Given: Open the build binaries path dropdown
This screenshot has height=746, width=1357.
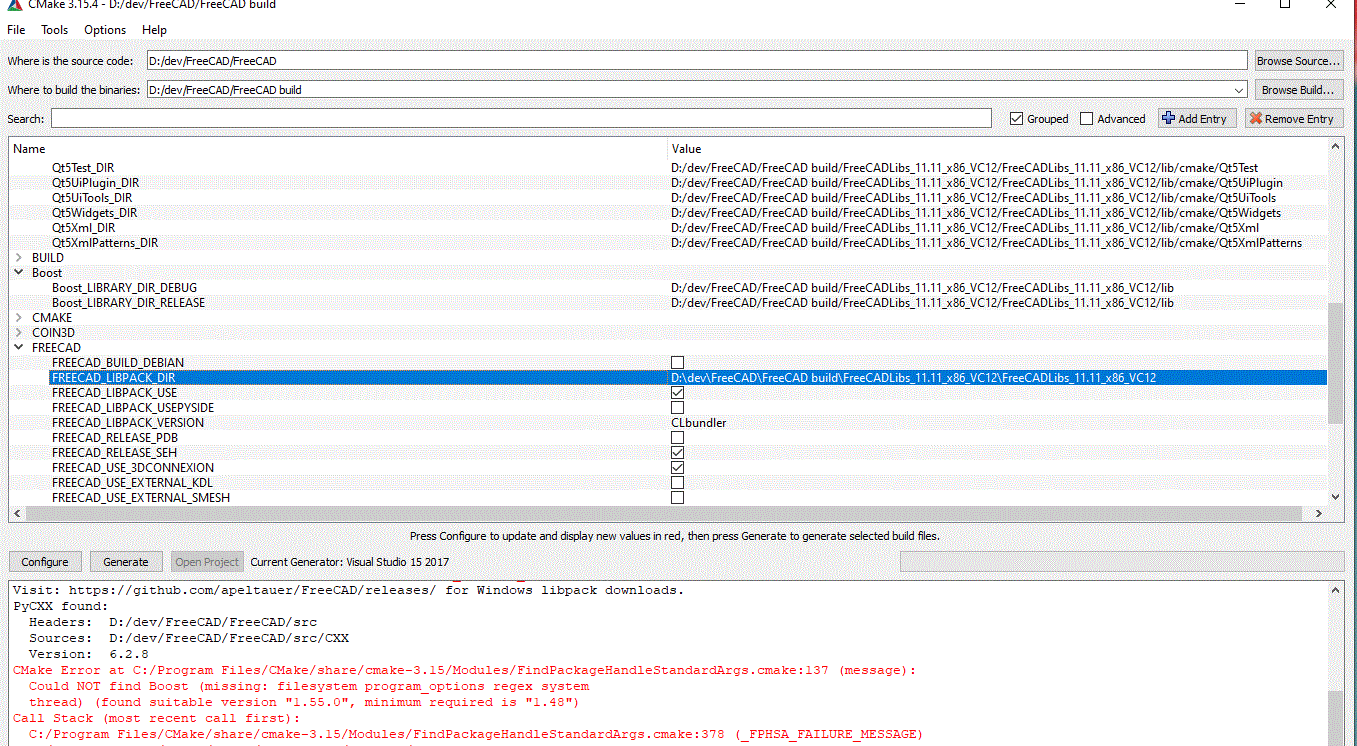Looking at the screenshot, I should tap(1240, 90).
